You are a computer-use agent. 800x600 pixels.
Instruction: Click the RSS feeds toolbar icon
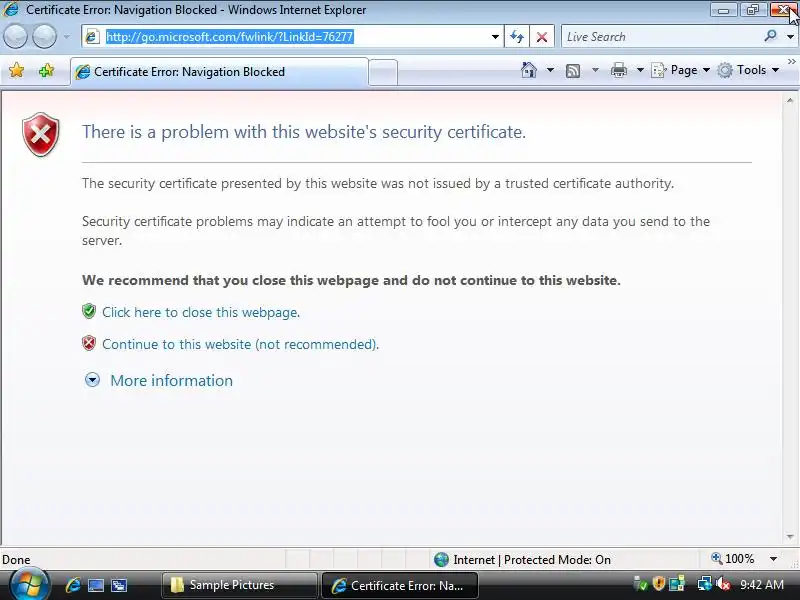573,70
